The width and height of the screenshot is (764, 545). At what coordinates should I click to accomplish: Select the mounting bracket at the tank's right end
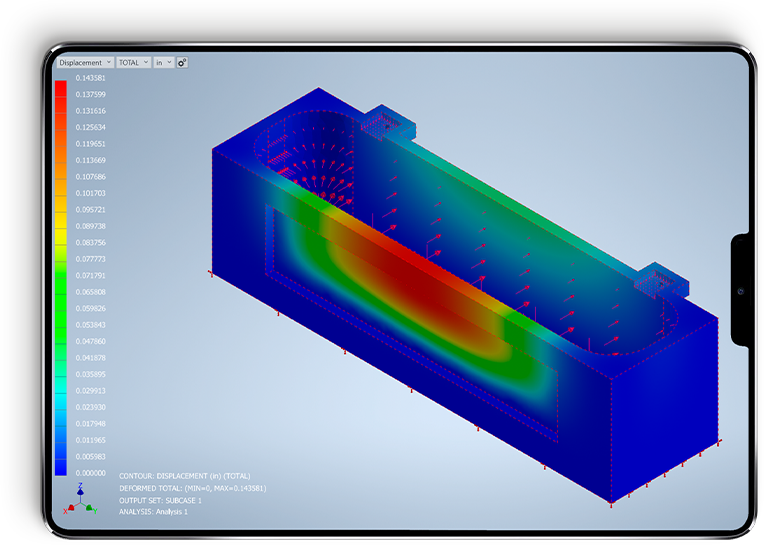(x=664, y=282)
